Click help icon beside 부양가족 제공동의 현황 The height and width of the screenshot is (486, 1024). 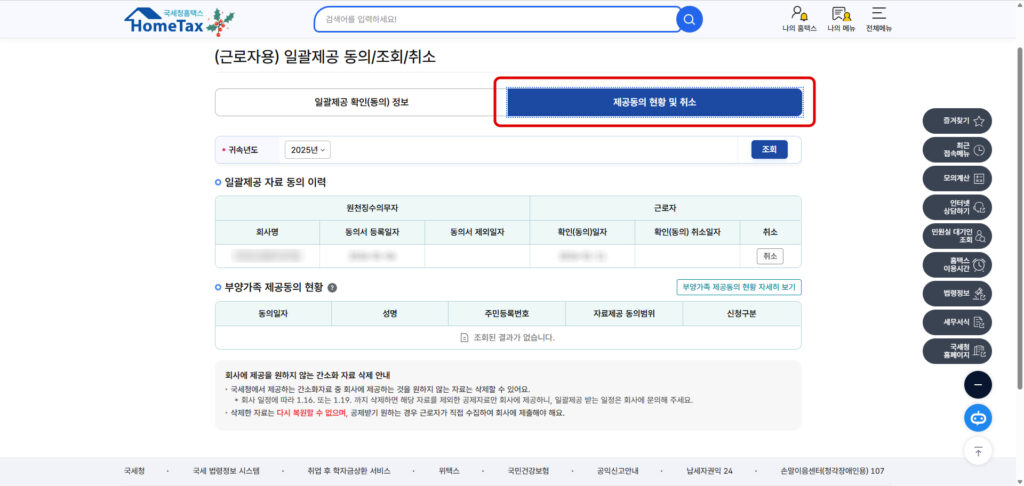point(332,287)
